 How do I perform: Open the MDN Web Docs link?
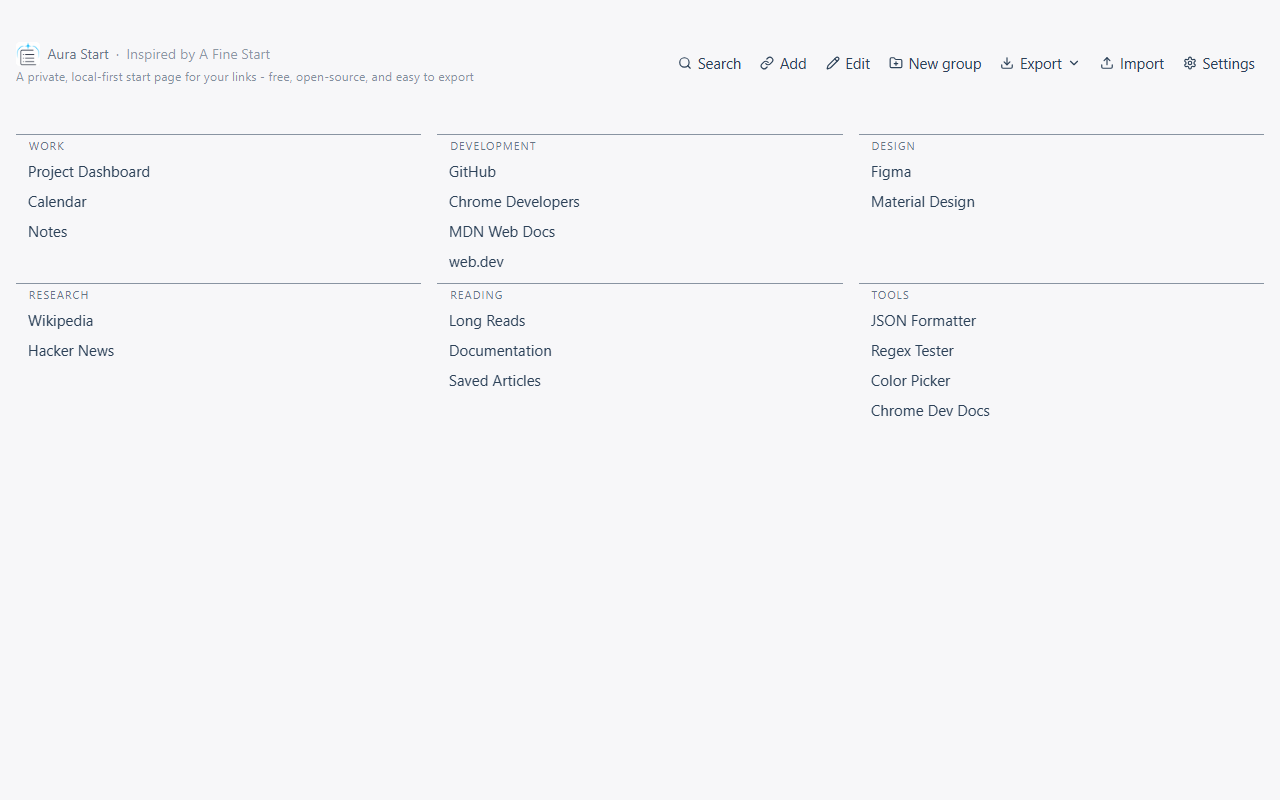pos(502,232)
